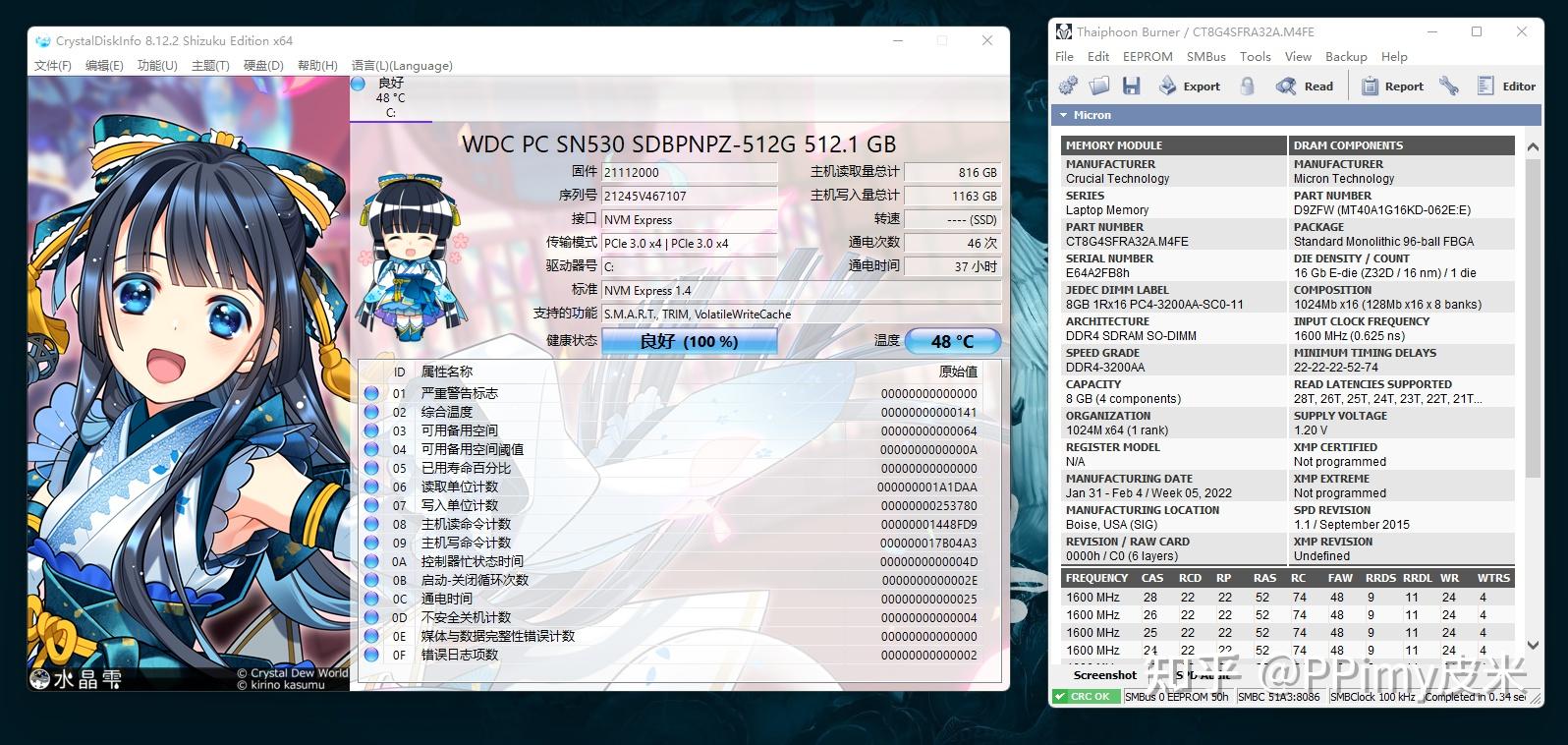Screen dimensions: 1568x745
Task: Open the Backup menu
Action: 1346,57
